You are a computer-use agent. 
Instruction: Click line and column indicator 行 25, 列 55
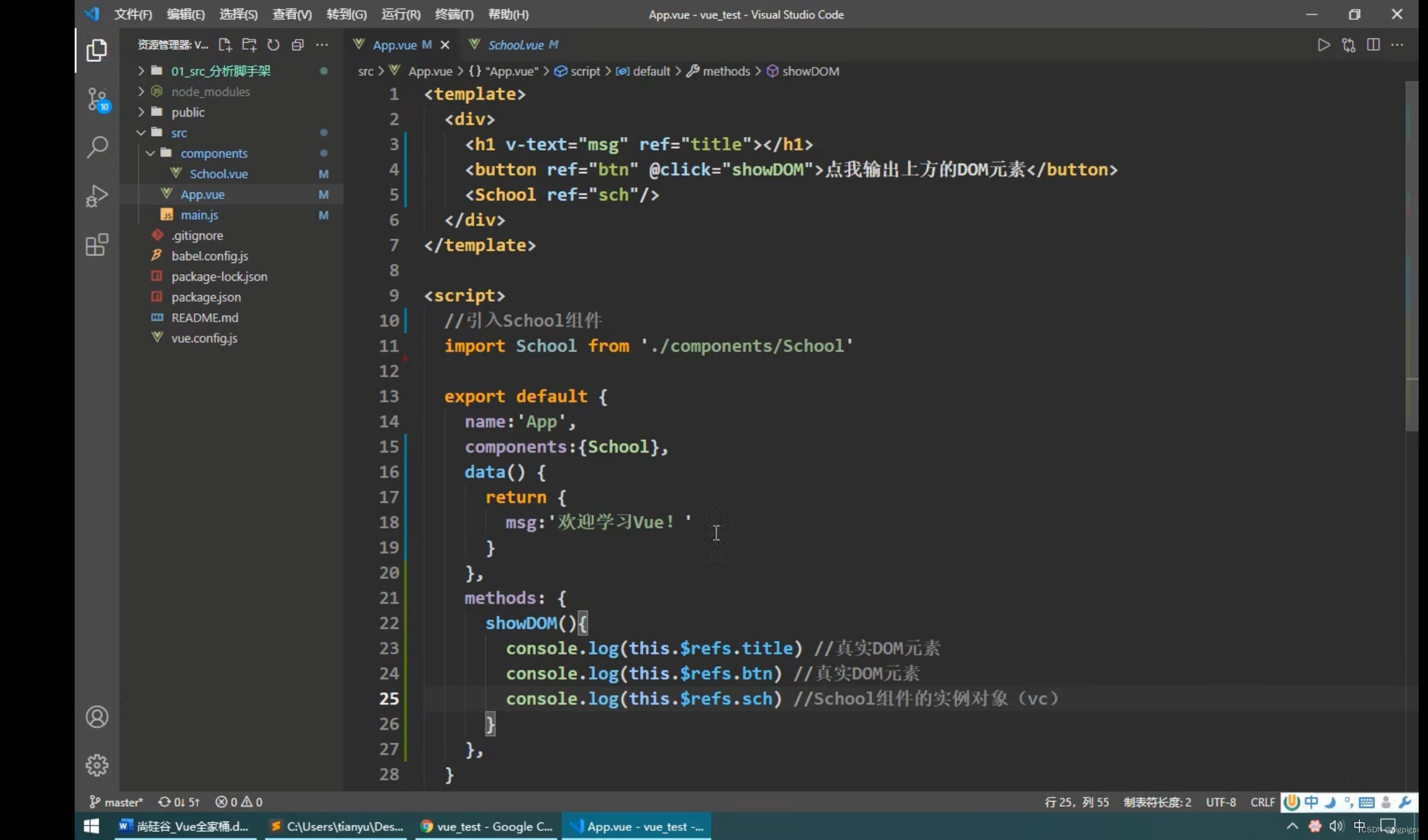[x=1077, y=802]
